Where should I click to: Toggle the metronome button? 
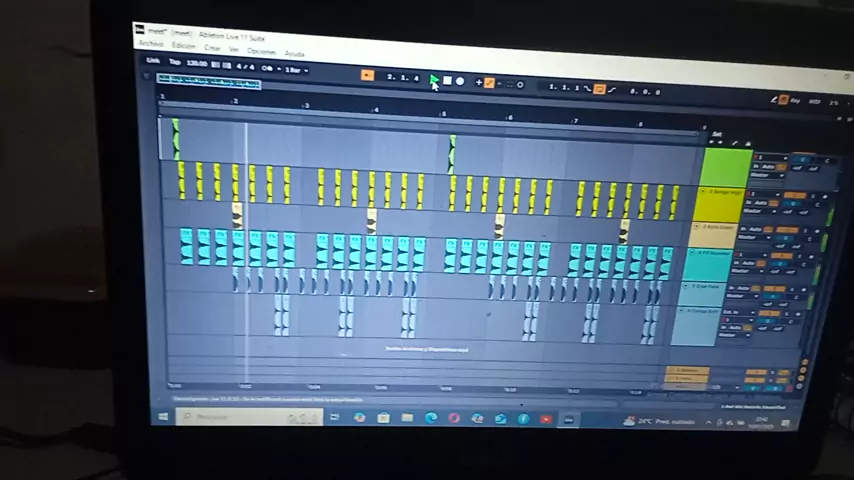[267, 68]
